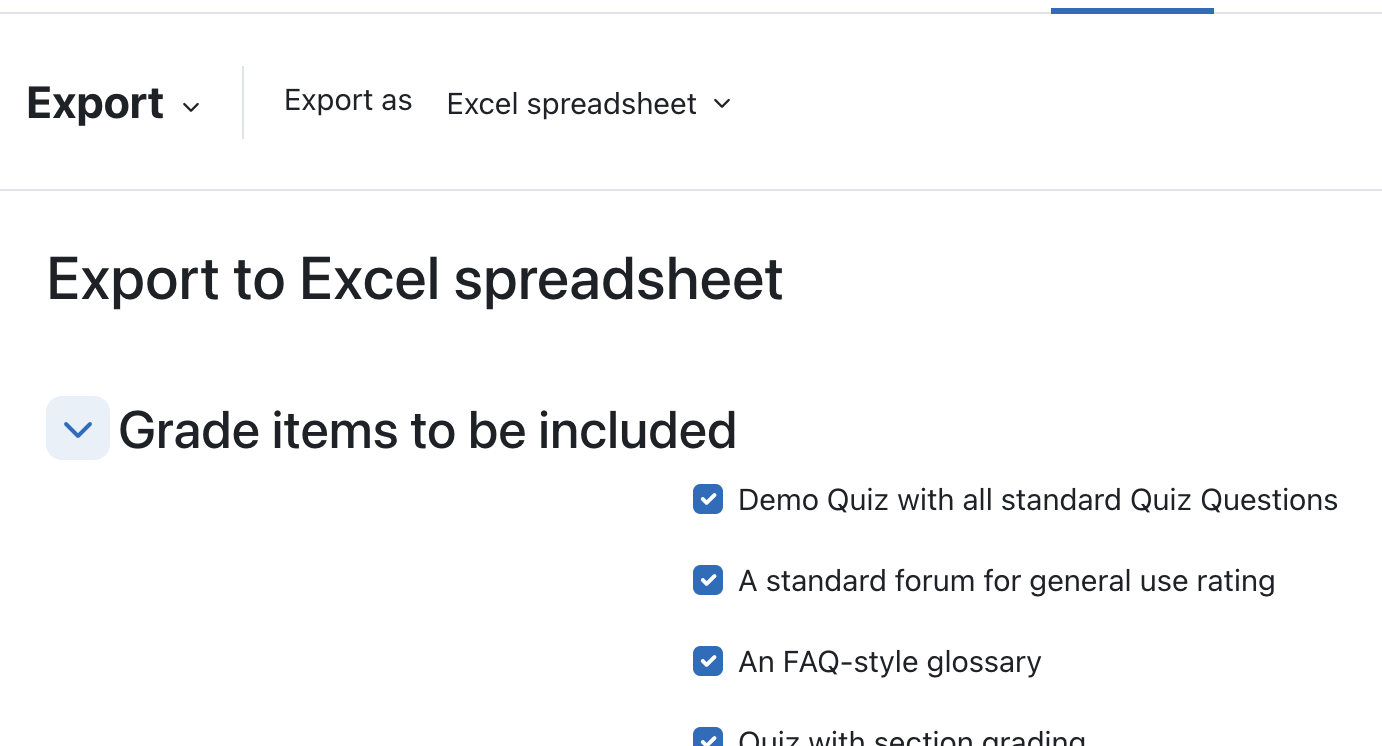This screenshot has width=1382, height=746.
Task: Uncheck A standard forum for general use rating checkbox
Action: [x=708, y=580]
